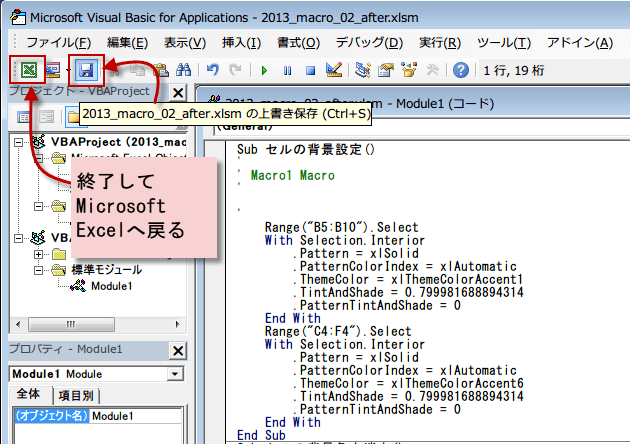
Task: Click code line Range("B5:B10").Select
Action: tap(342, 227)
